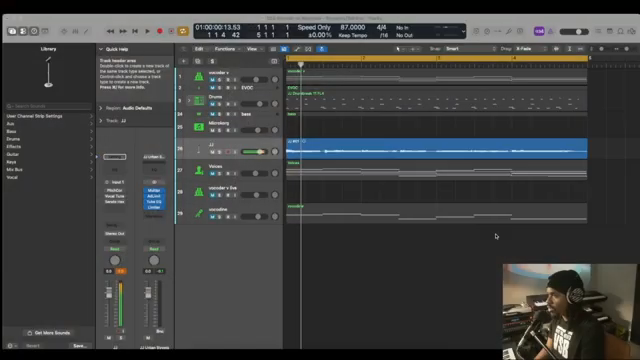The image size is (640, 360).
Task: Open the Note Pads button
Action: (x=609, y=31)
